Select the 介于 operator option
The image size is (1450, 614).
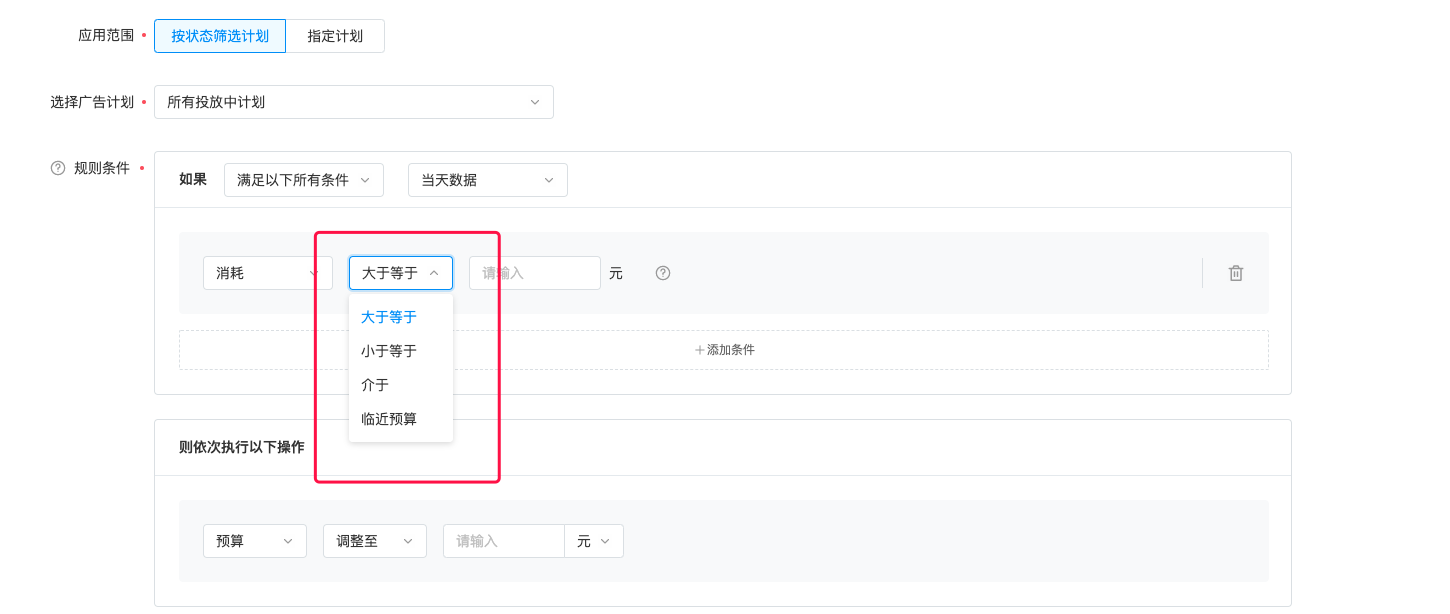(x=375, y=385)
